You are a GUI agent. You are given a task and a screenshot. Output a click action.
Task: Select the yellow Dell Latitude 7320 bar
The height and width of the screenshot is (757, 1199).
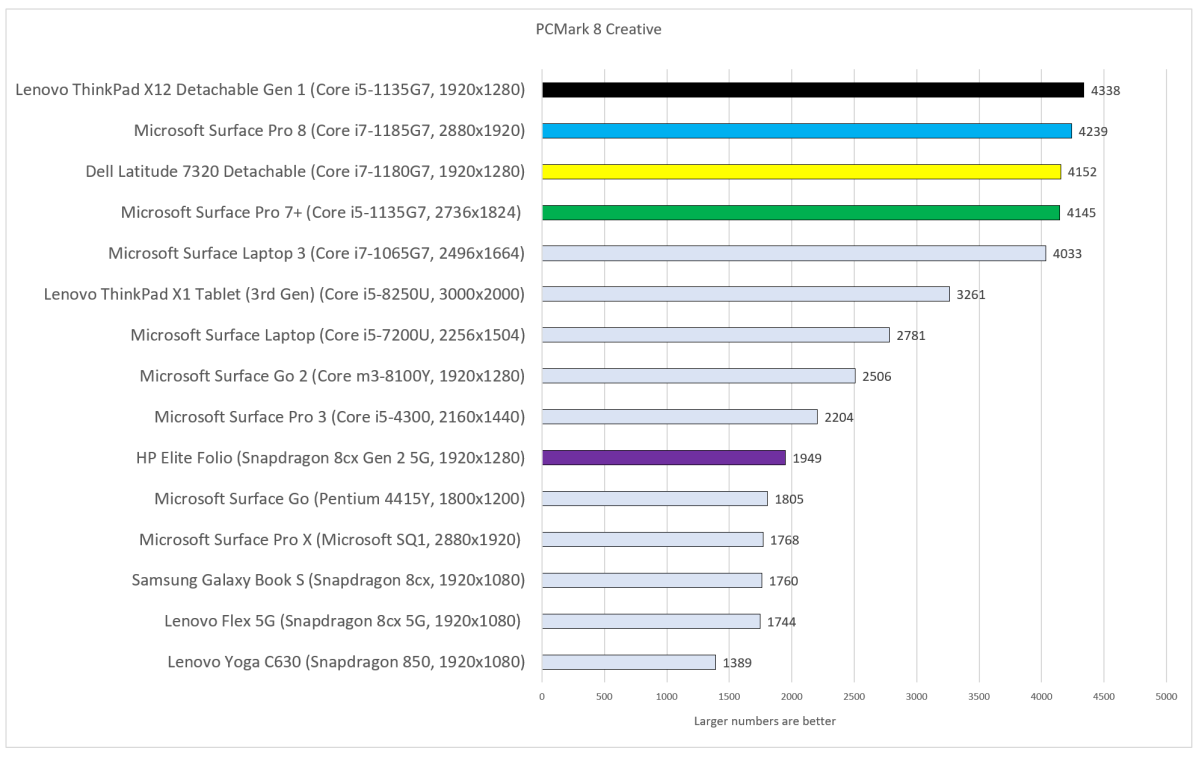(x=801, y=171)
